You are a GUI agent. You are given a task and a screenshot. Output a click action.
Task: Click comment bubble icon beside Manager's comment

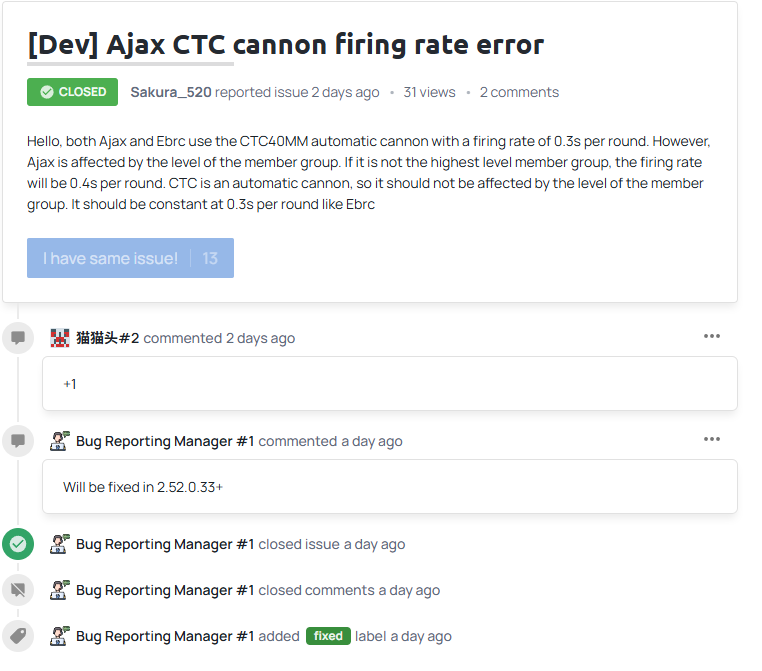(18, 441)
